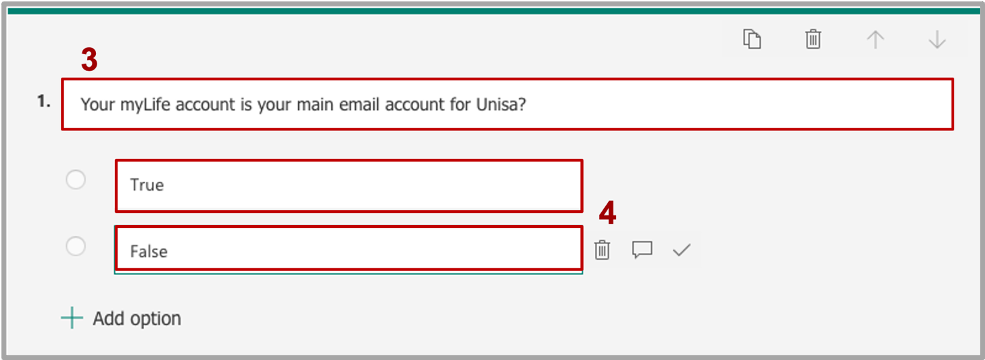
Task: Delete the False option via its trash icon
Action: pos(602,250)
